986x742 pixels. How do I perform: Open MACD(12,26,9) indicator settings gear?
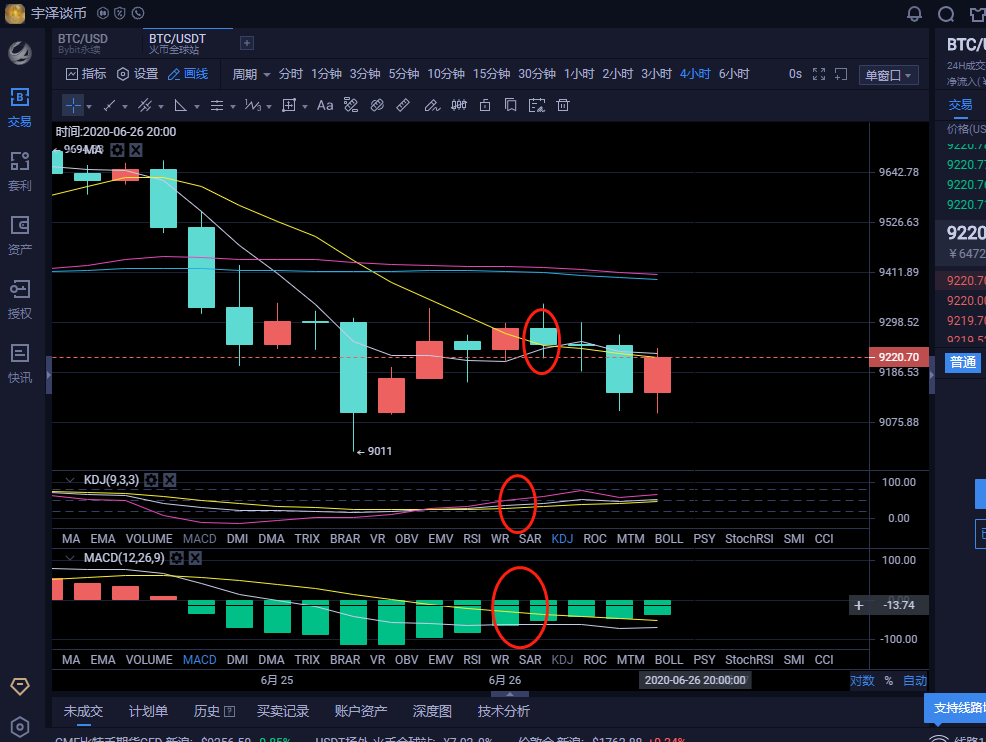click(x=177, y=557)
